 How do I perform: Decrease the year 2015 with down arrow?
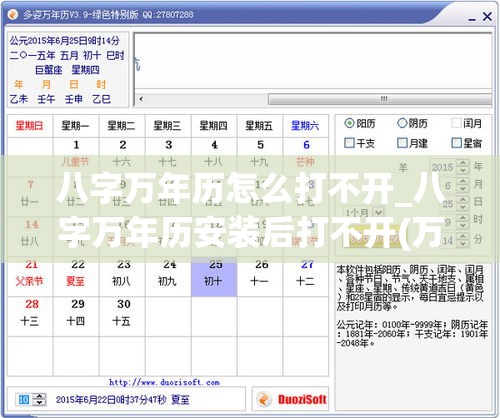click(x=462, y=170)
